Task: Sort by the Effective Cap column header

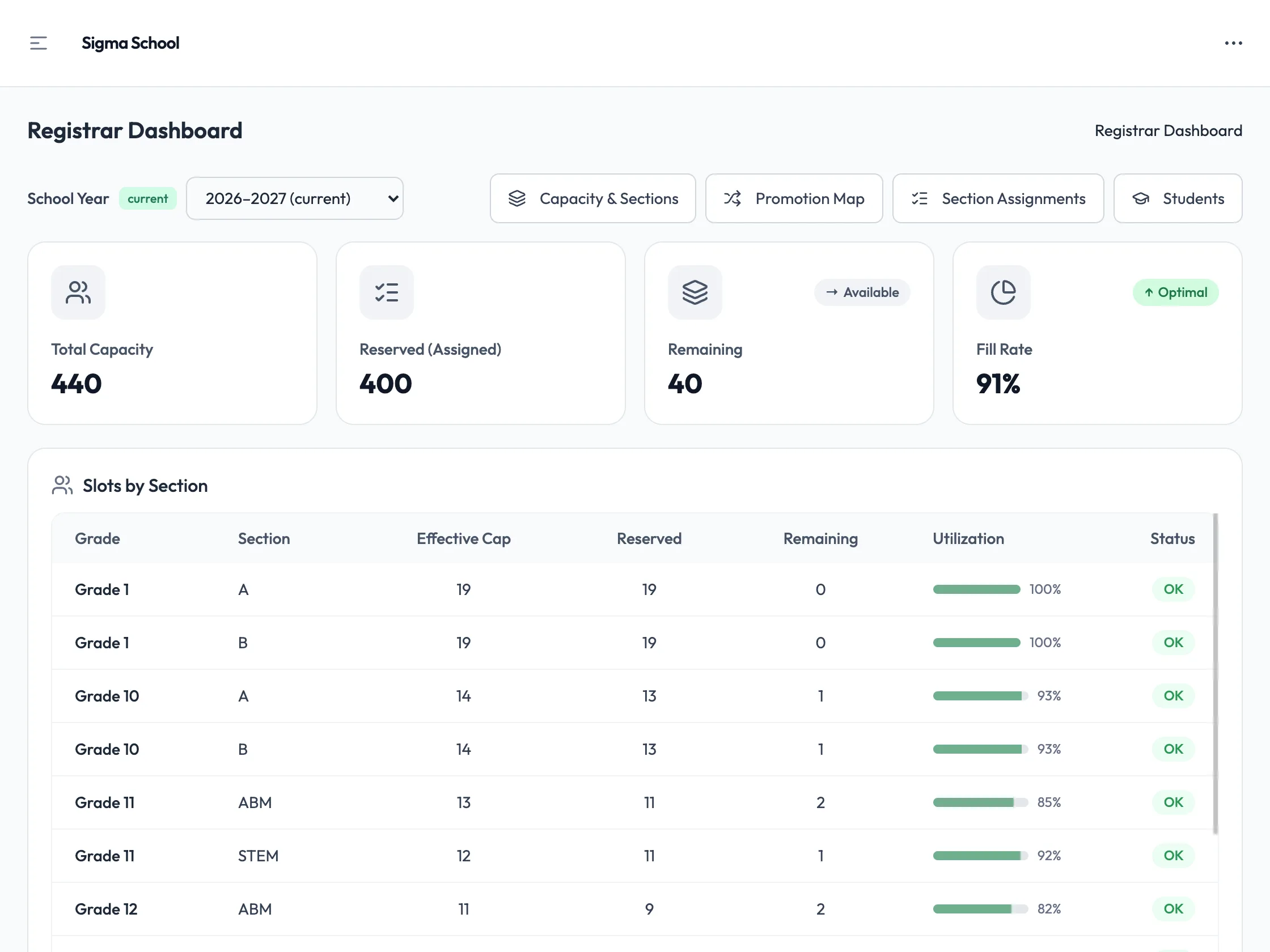Action: pos(463,539)
